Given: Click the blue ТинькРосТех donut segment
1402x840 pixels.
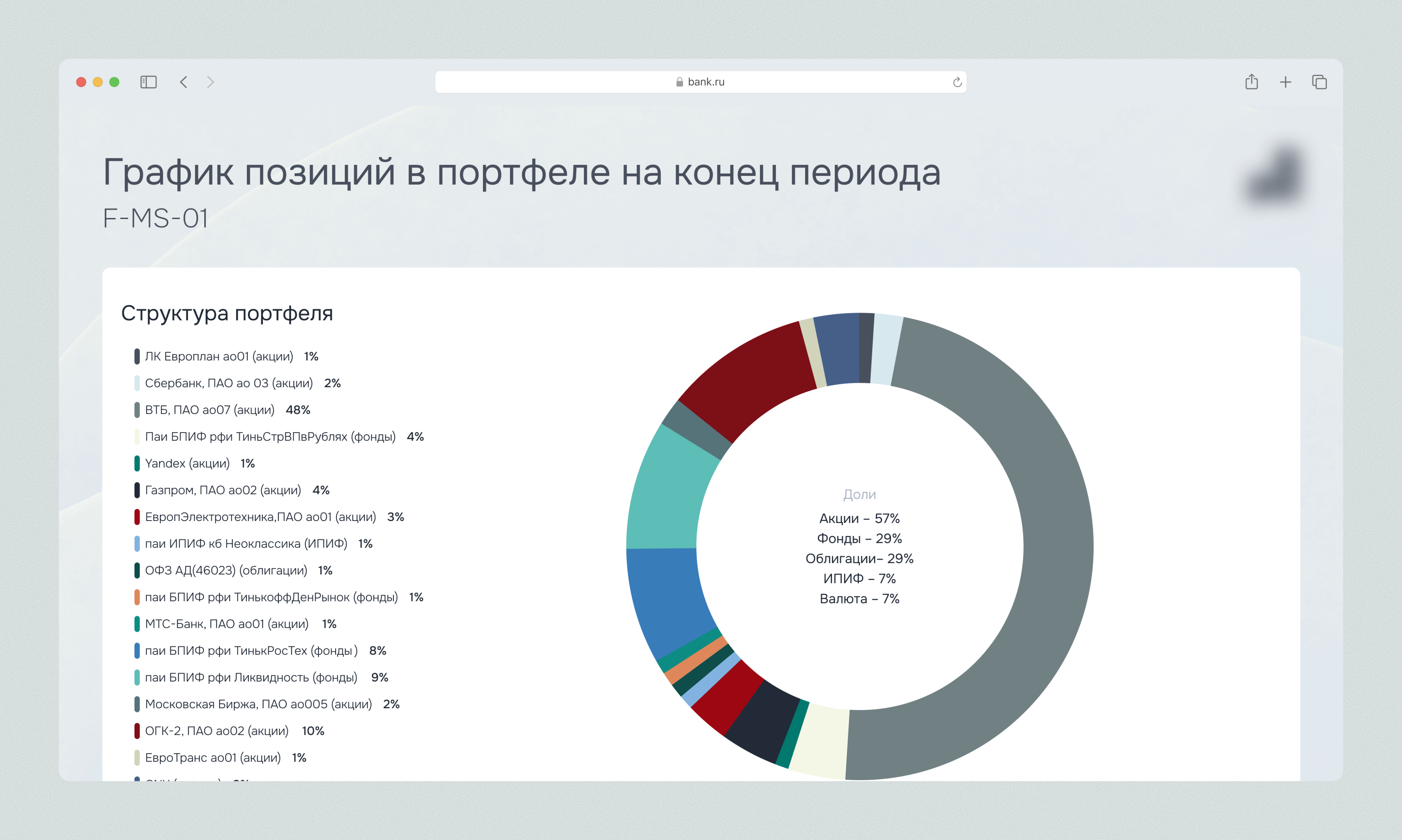Looking at the screenshot, I should tap(668, 597).
